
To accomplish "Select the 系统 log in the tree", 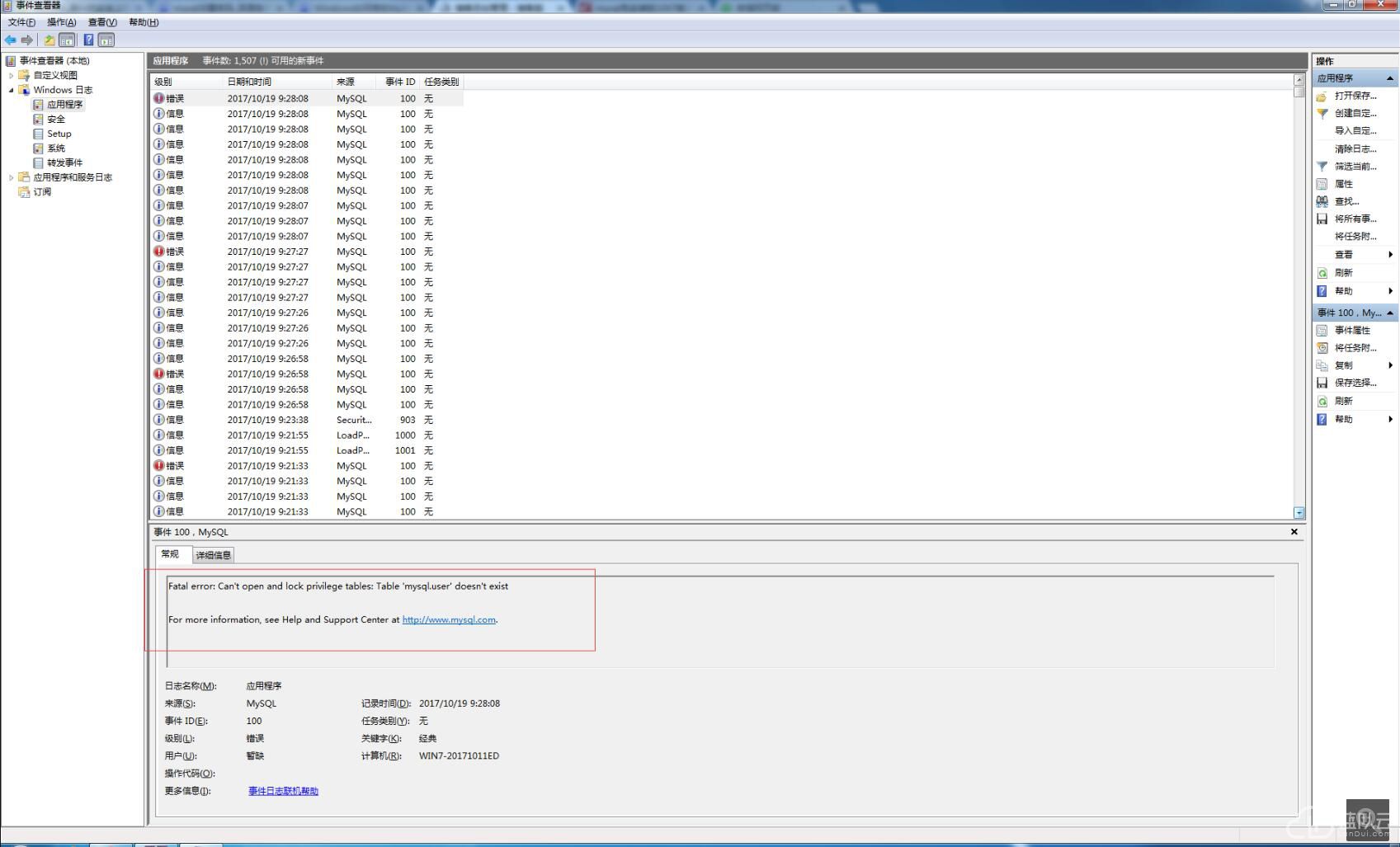I will (x=56, y=148).
